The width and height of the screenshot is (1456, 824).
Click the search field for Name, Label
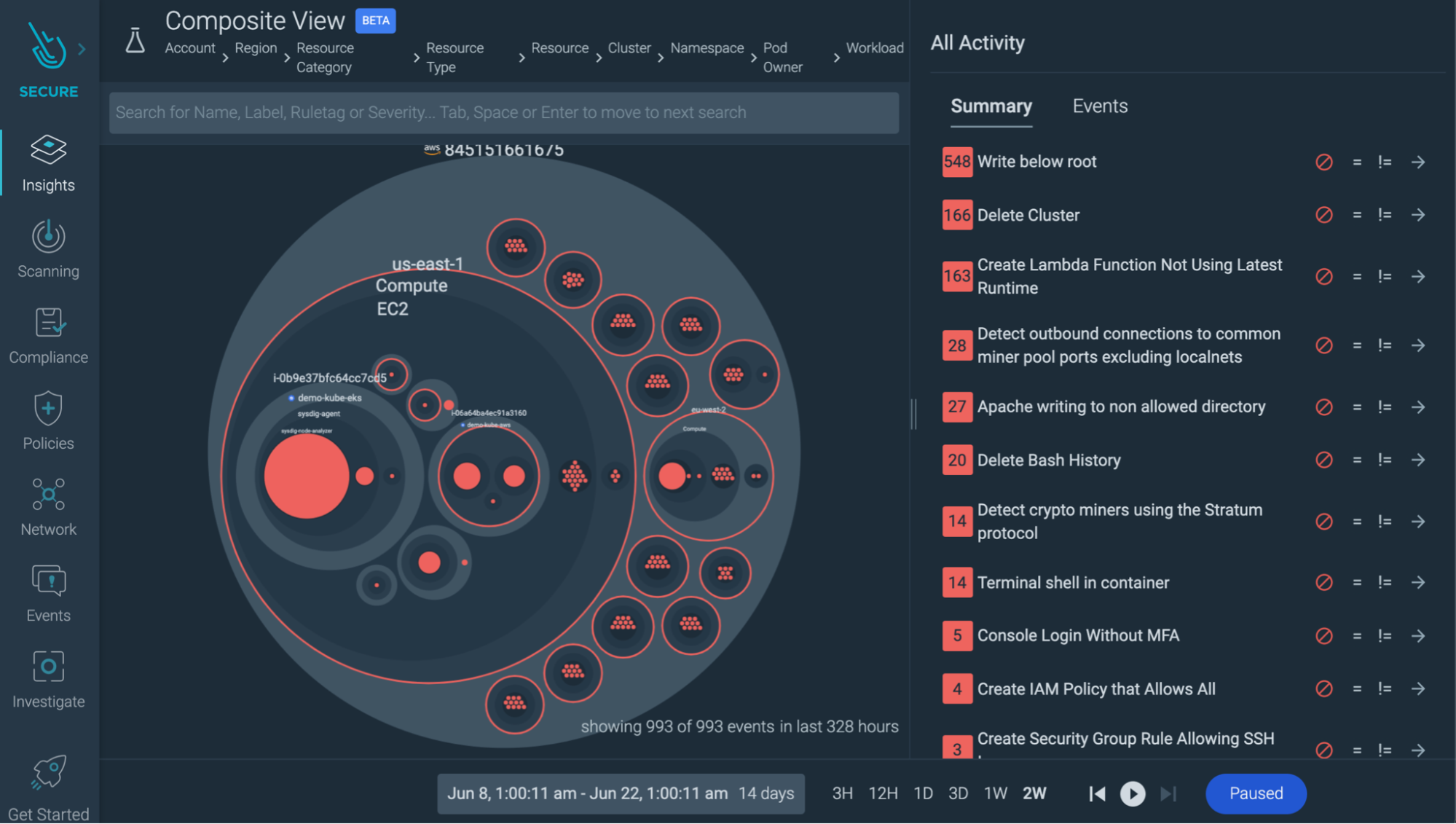point(503,113)
